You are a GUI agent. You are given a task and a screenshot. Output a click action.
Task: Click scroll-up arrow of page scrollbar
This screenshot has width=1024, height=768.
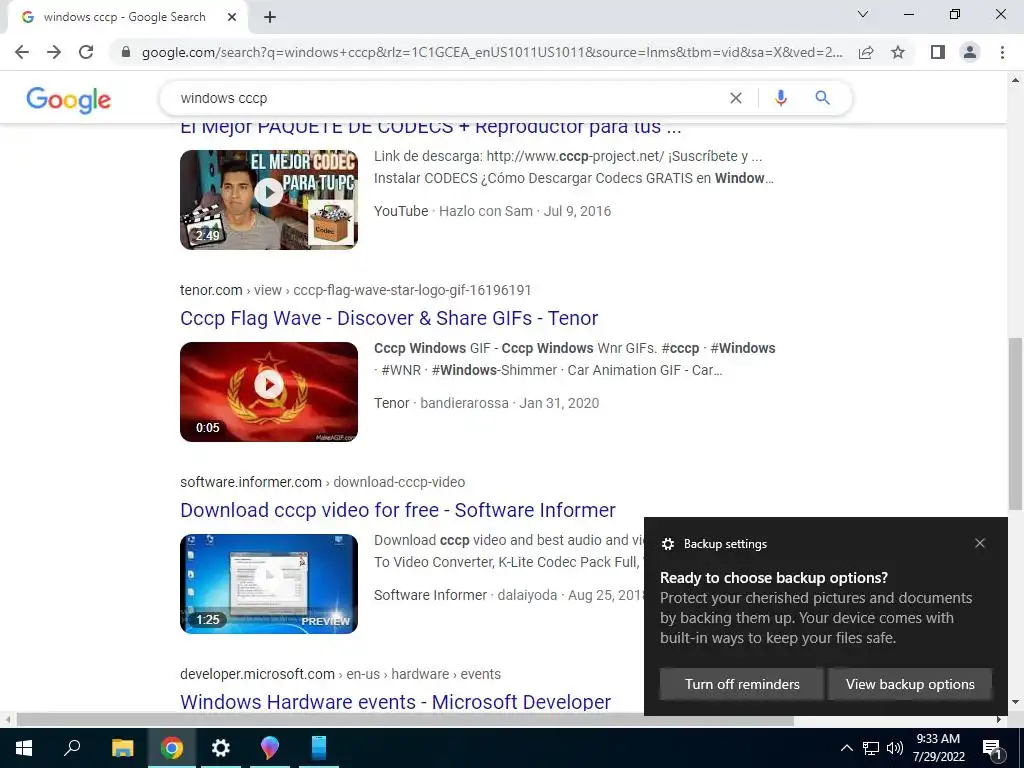coord(1015,80)
